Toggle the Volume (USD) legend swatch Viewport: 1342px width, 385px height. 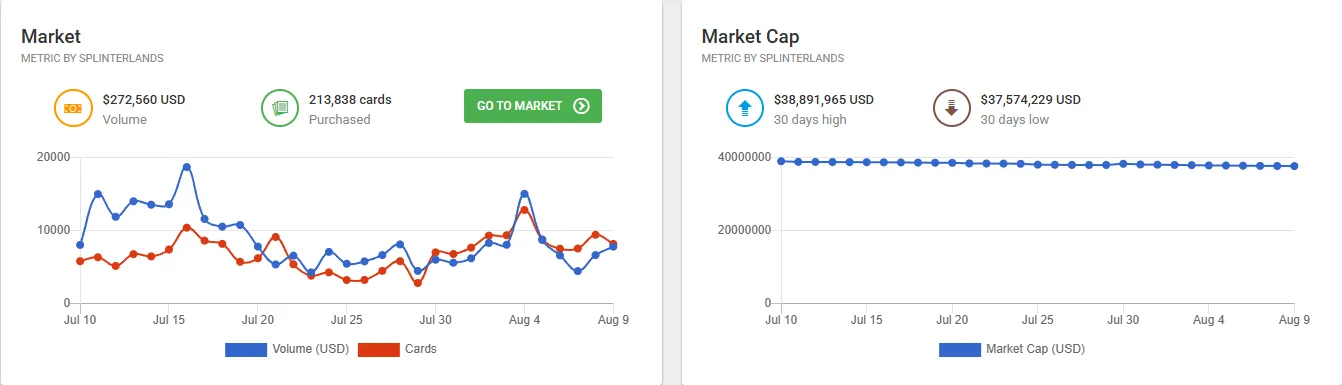pos(245,349)
